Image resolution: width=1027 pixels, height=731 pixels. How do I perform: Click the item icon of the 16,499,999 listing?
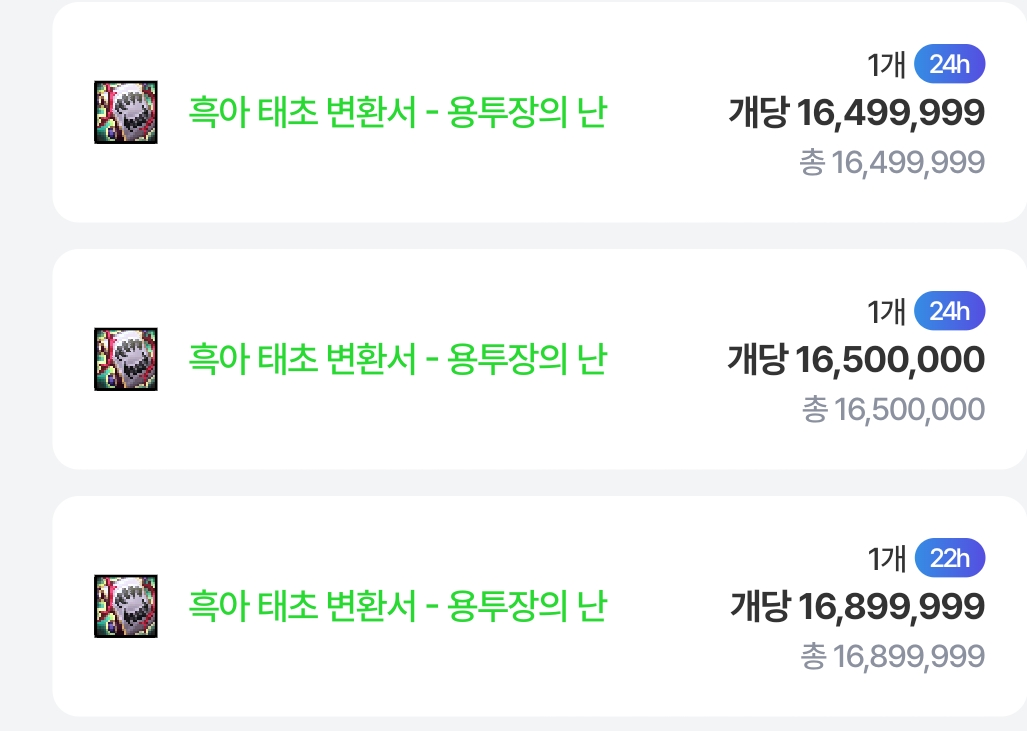(x=126, y=112)
